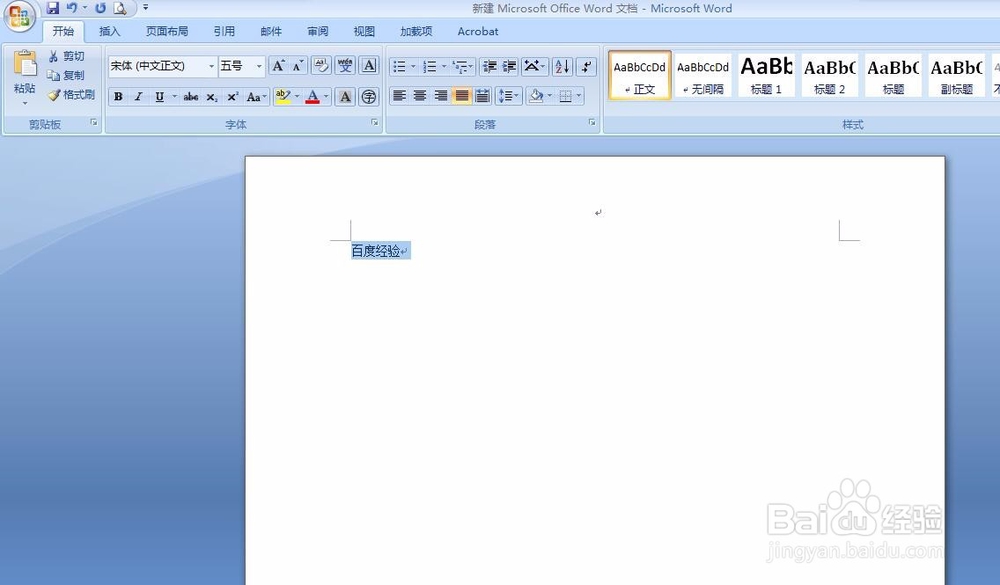Toggle underline formatting

click(159, 96)
